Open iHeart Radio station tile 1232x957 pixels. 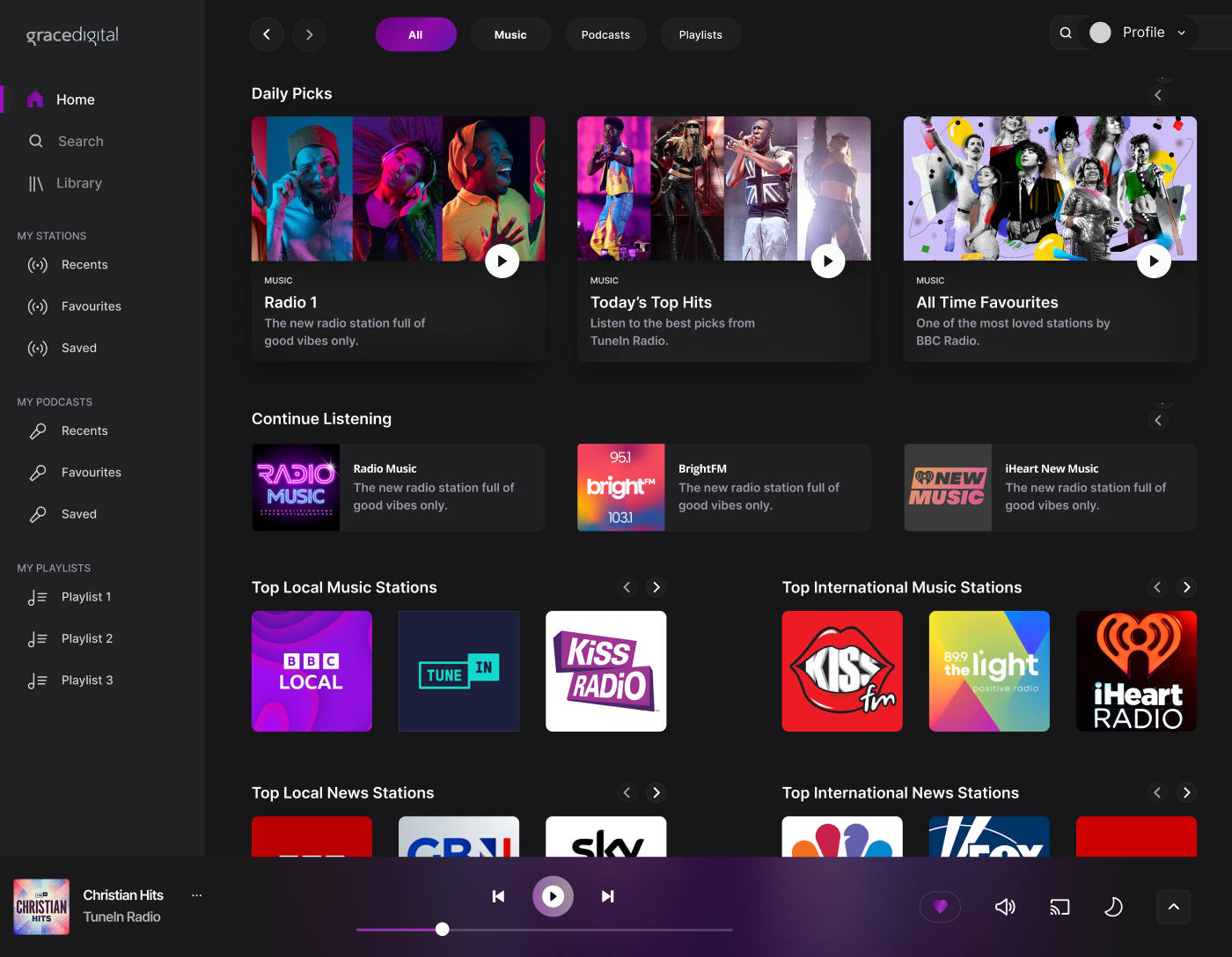point(1136,671)
